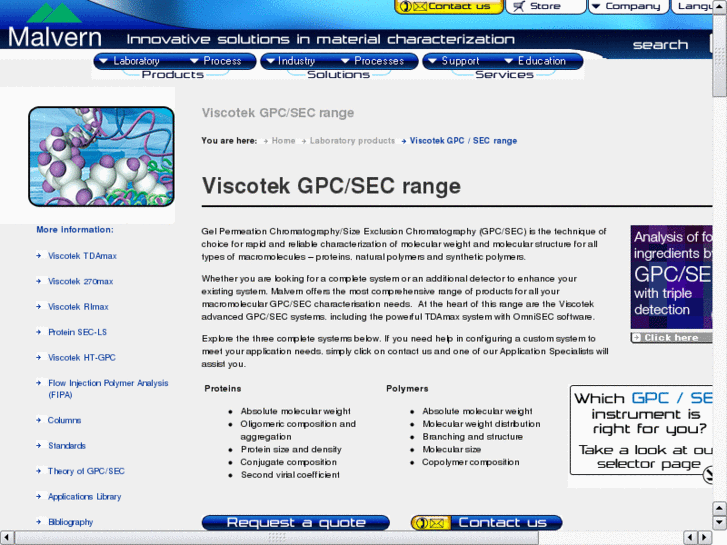The image size is (727, 545).
Task: Click the yellow Contact us button at top
Action: coord(449,6)
